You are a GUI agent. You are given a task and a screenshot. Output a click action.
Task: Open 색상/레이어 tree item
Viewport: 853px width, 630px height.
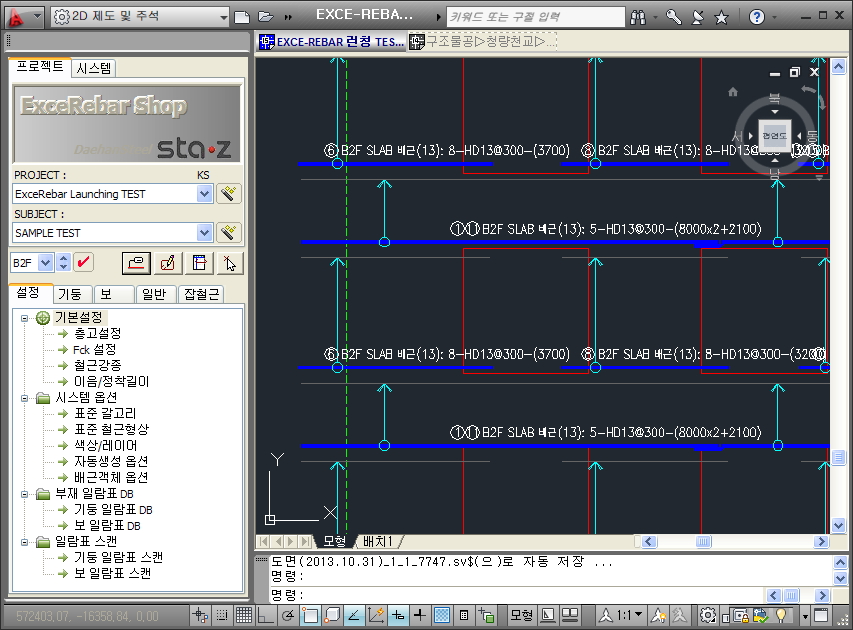click(x=106, y=446)
